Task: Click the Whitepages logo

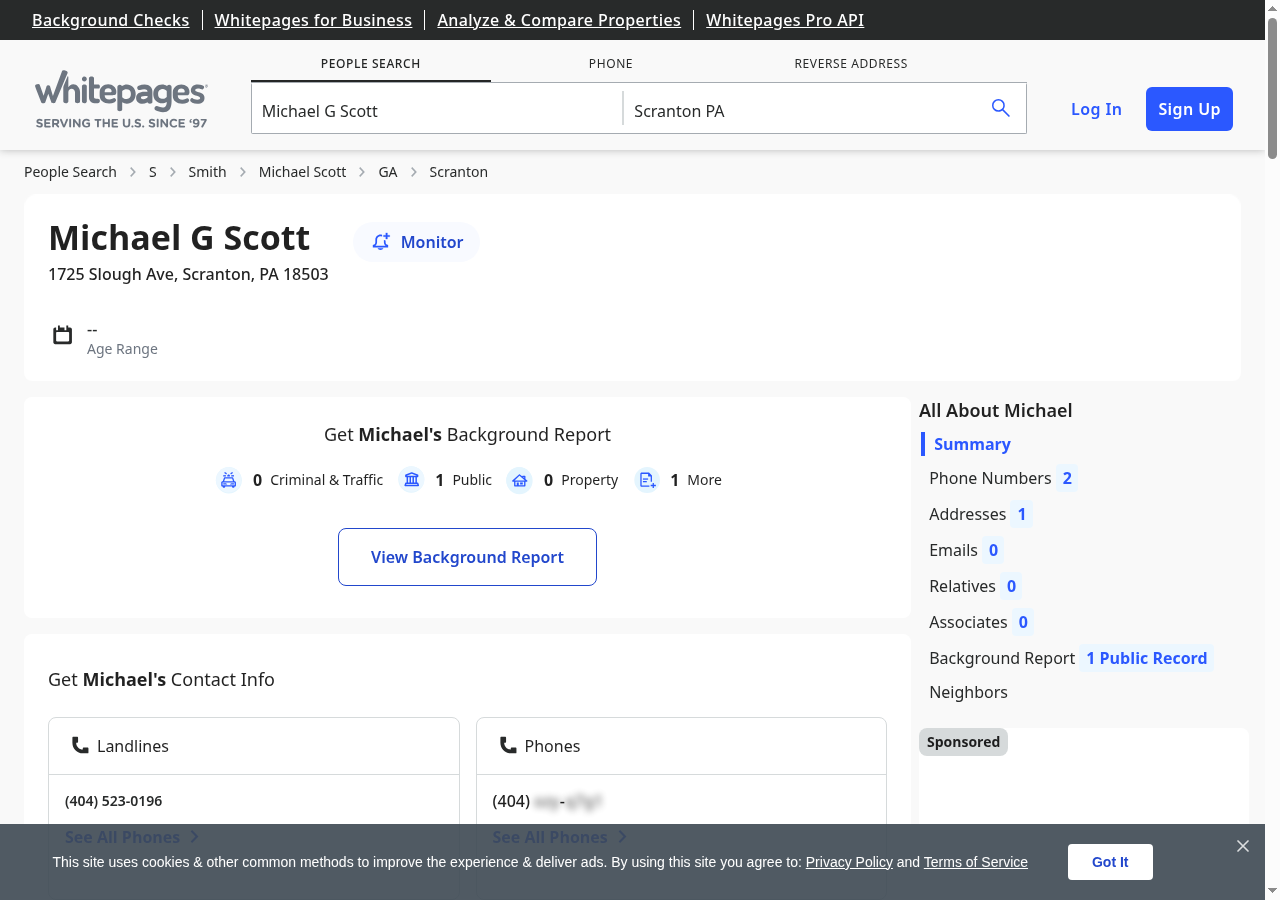Action: pyautogui.click(x=120, y=95)
